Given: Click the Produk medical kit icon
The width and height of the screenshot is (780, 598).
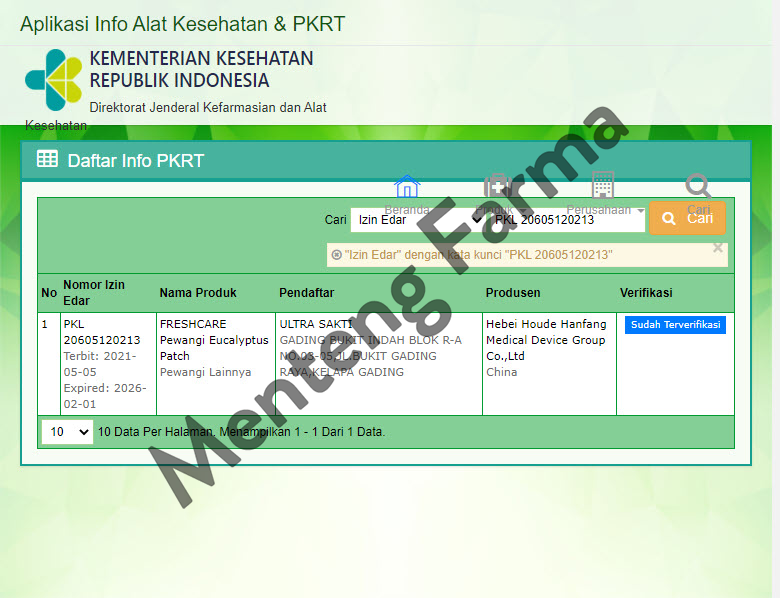Looking at the screenshot, I should (x=497, y=187).
